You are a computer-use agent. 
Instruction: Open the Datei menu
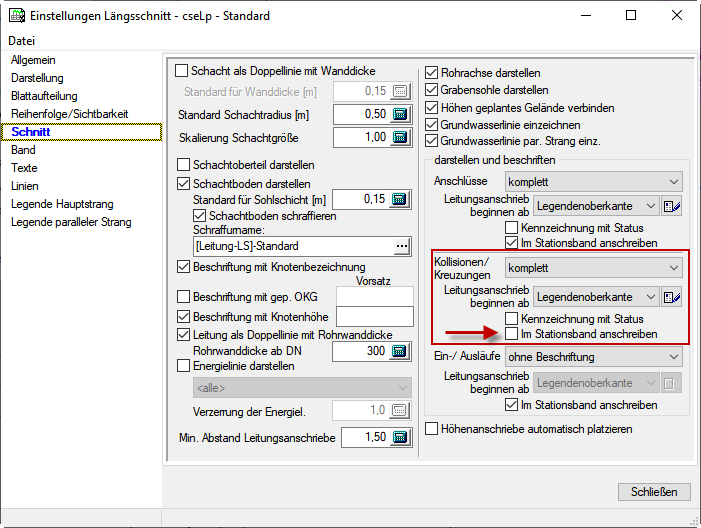(x=22, y=41)
